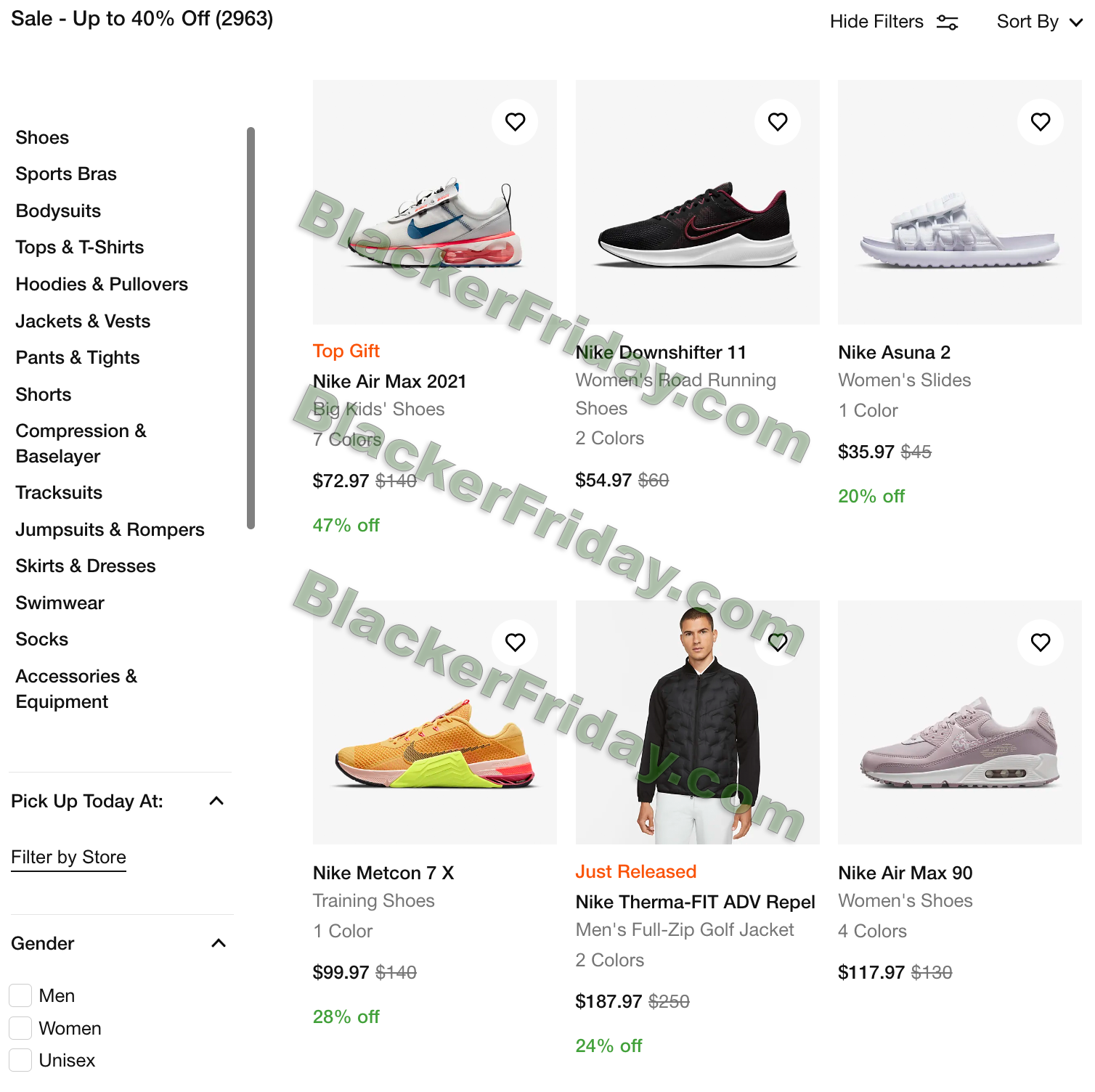Click the Hide Filters sliders icon

(947, 23)
